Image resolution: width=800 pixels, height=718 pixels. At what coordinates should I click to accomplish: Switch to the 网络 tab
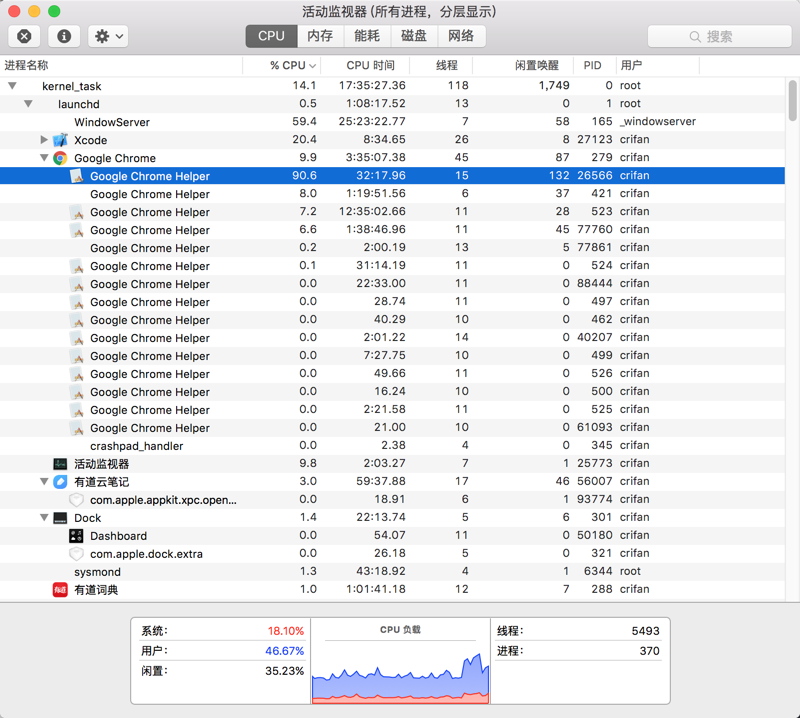point(461,36)
